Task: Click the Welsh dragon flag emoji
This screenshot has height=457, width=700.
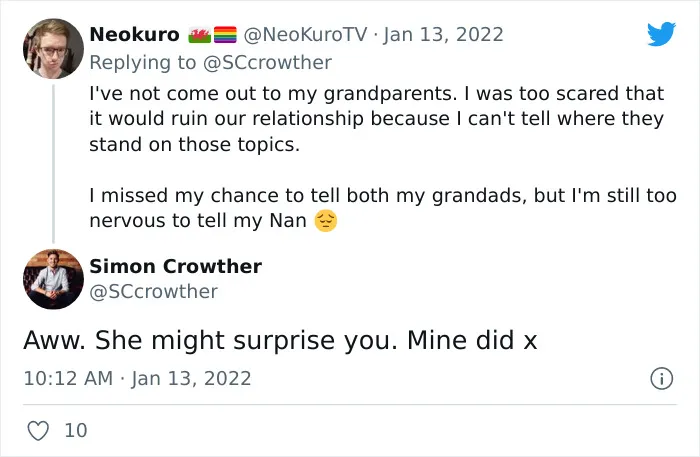Action: click(200, 35)
